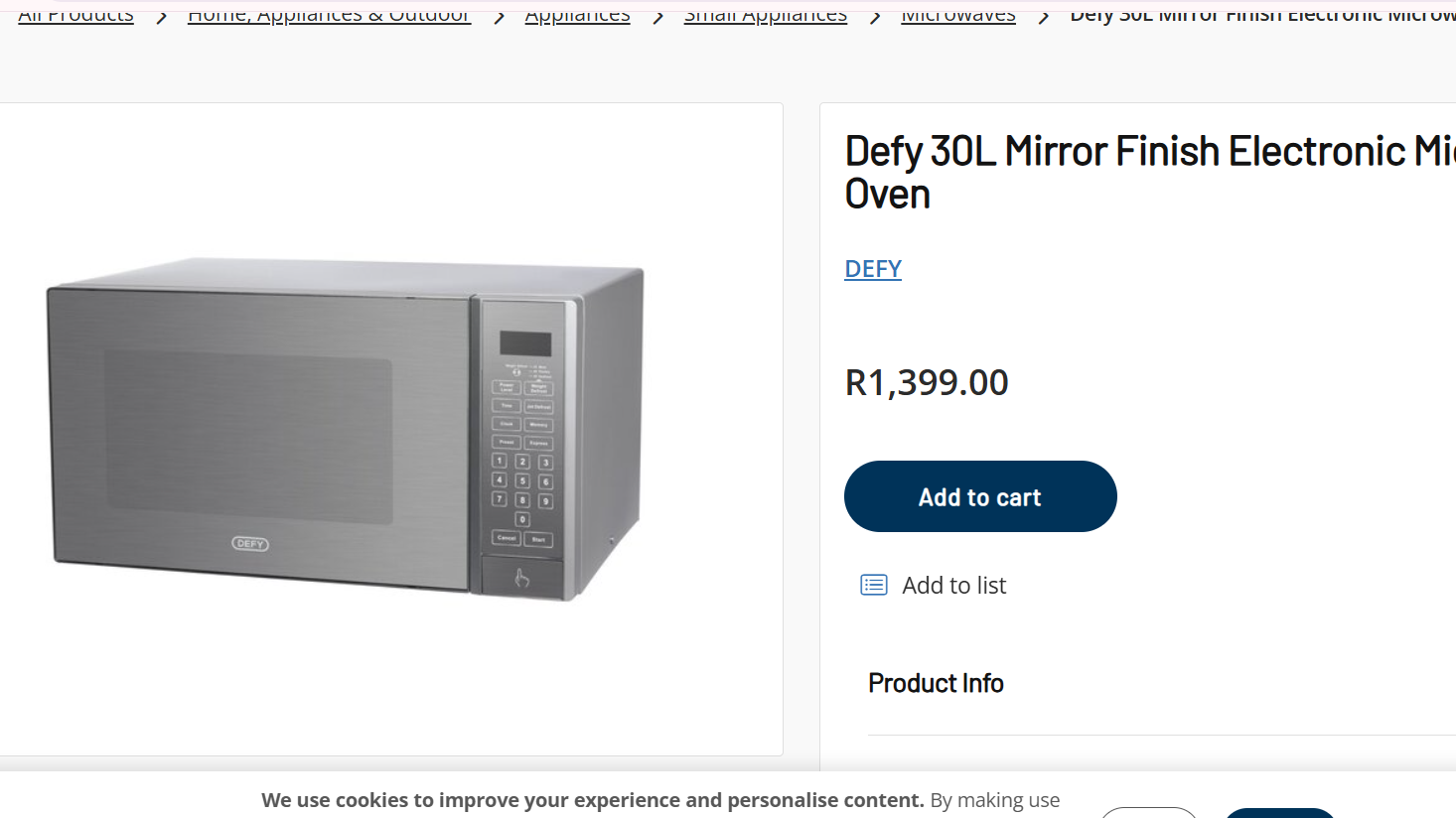Click the chevron after Microwaves breadcrumb
Screen dimensions: 1456x818
pos(1044,16)
